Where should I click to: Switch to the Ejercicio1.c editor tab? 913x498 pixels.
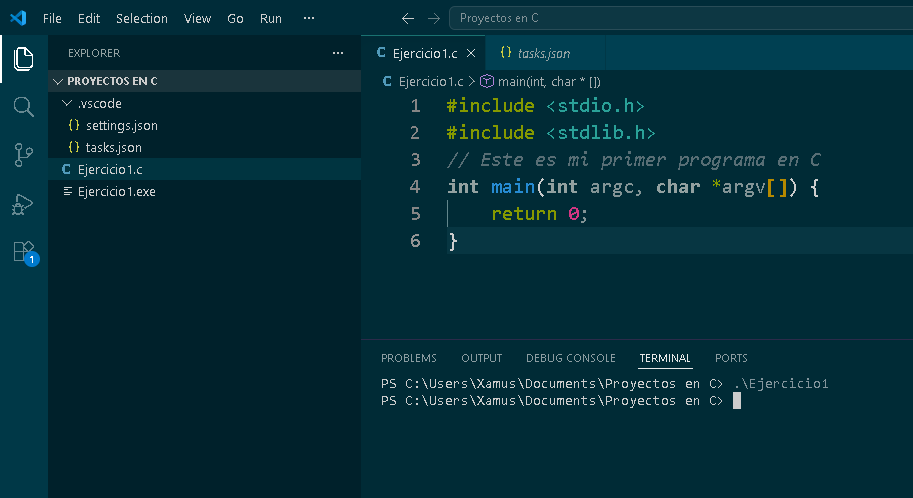click(x=423, y=53)
